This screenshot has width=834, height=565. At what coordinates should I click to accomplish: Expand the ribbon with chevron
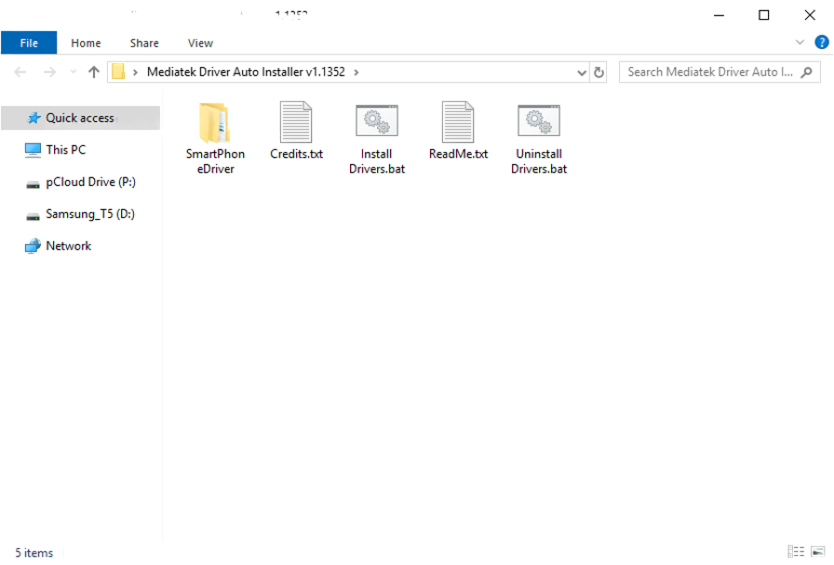pos(799,42)
